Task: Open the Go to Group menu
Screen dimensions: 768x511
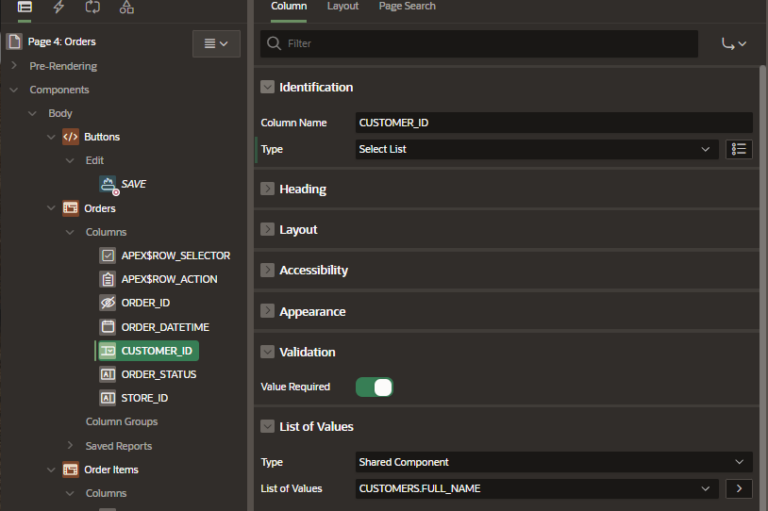Action: 733,44
